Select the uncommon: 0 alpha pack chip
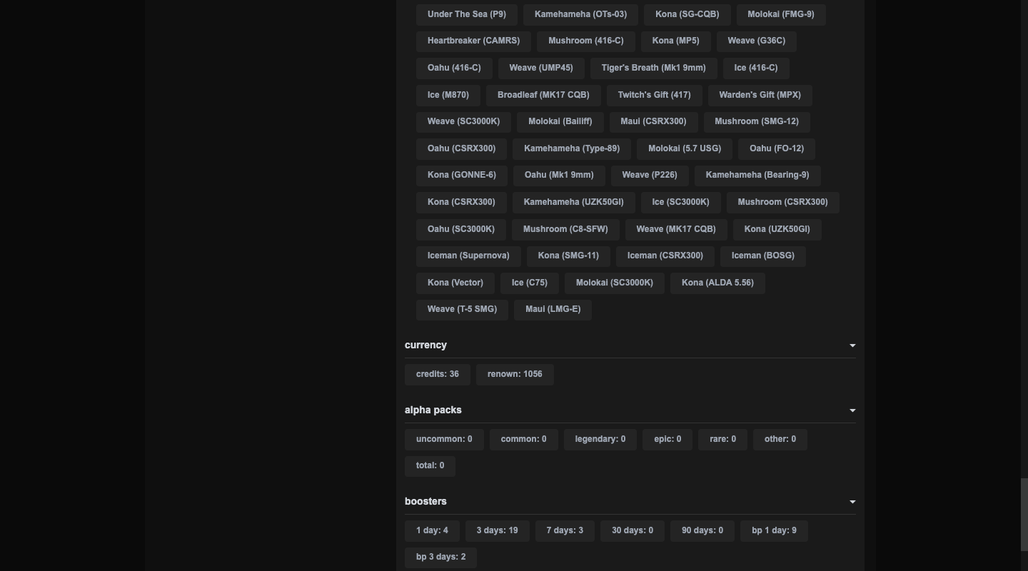The width and height of the screenshot is (1028, 571). (444, 439)
